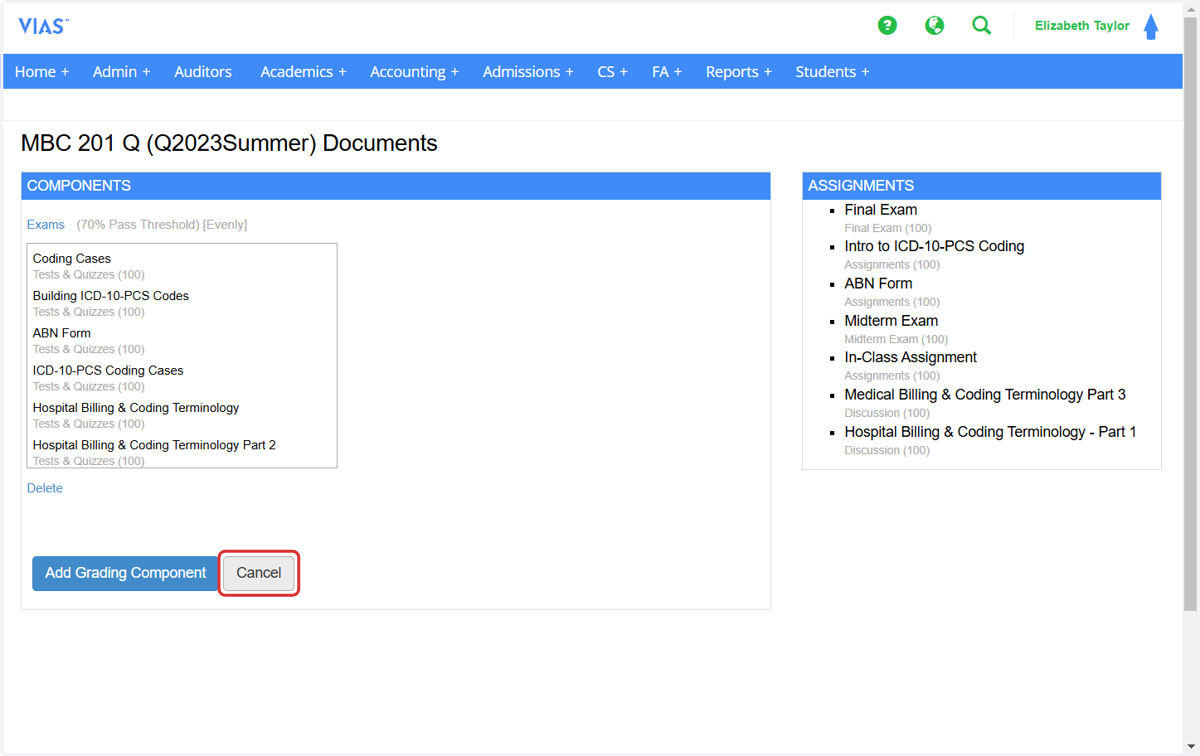The width and height of the screenshot is (1200, 756).
Task: Click the 70% Pass Threshold text
Action: (139, 225)
